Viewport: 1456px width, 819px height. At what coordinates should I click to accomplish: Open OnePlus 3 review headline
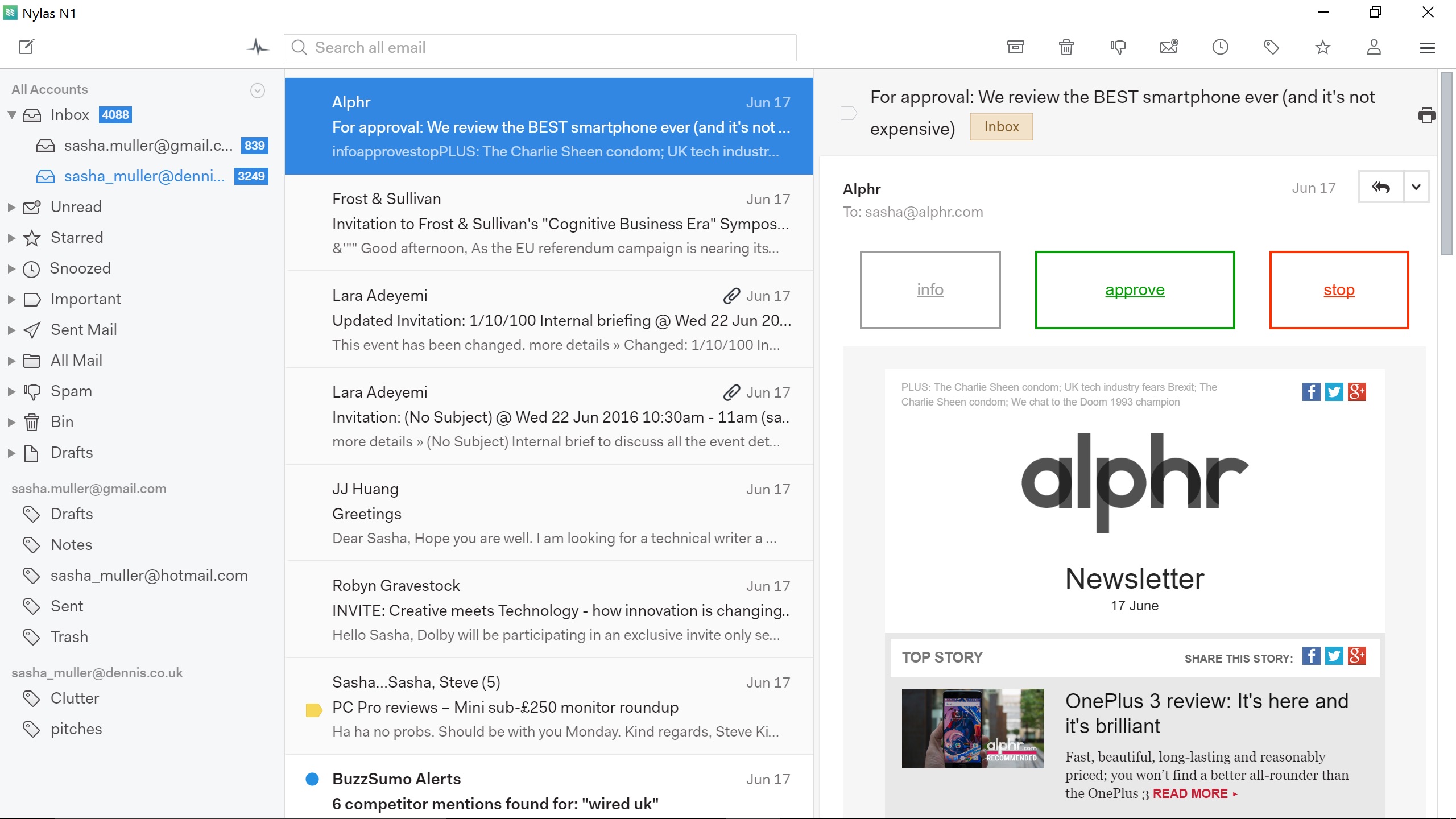click(1206, 714)
